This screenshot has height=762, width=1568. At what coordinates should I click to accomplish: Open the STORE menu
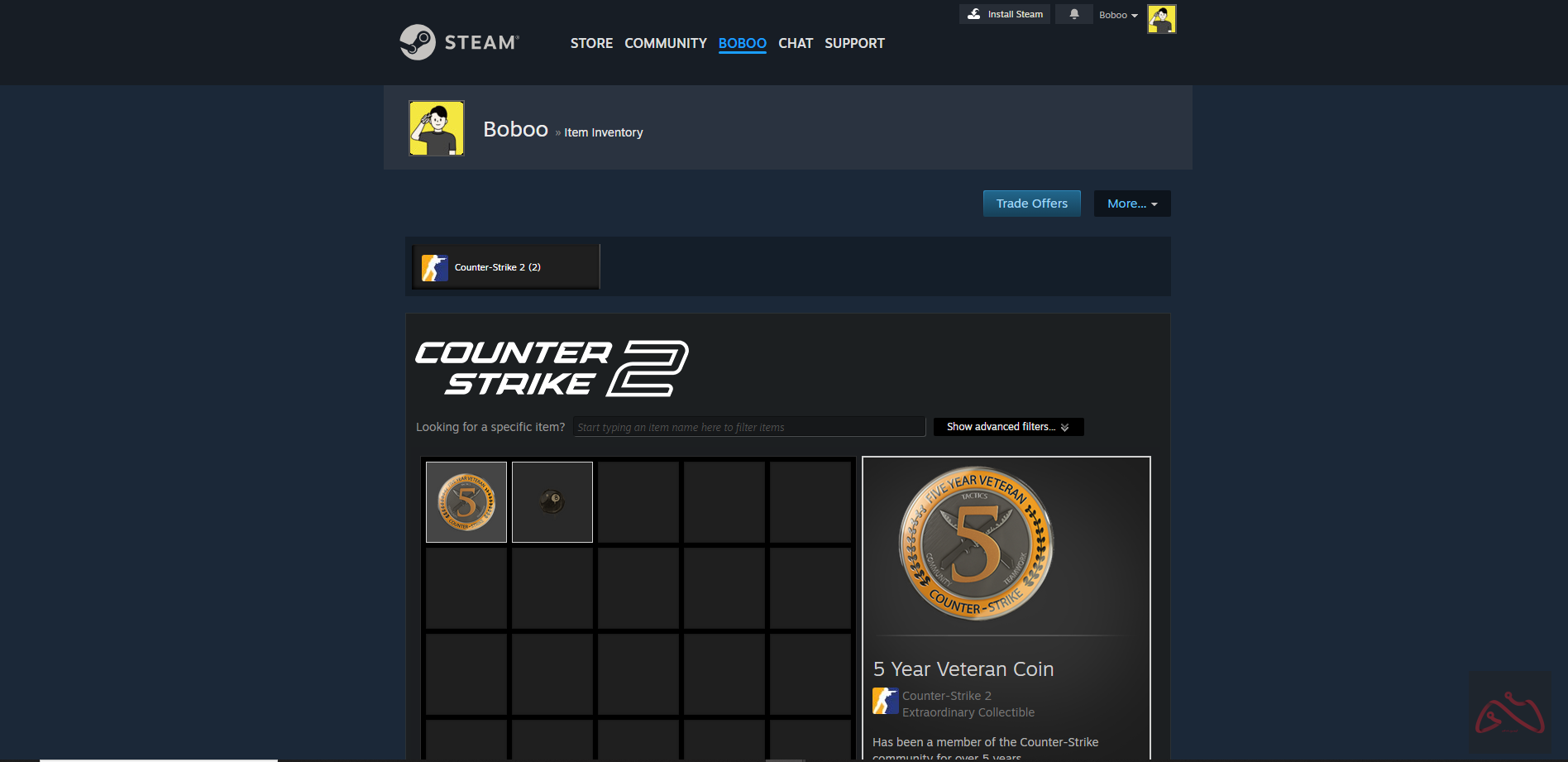pyautogui.click(x=591, y=43)
